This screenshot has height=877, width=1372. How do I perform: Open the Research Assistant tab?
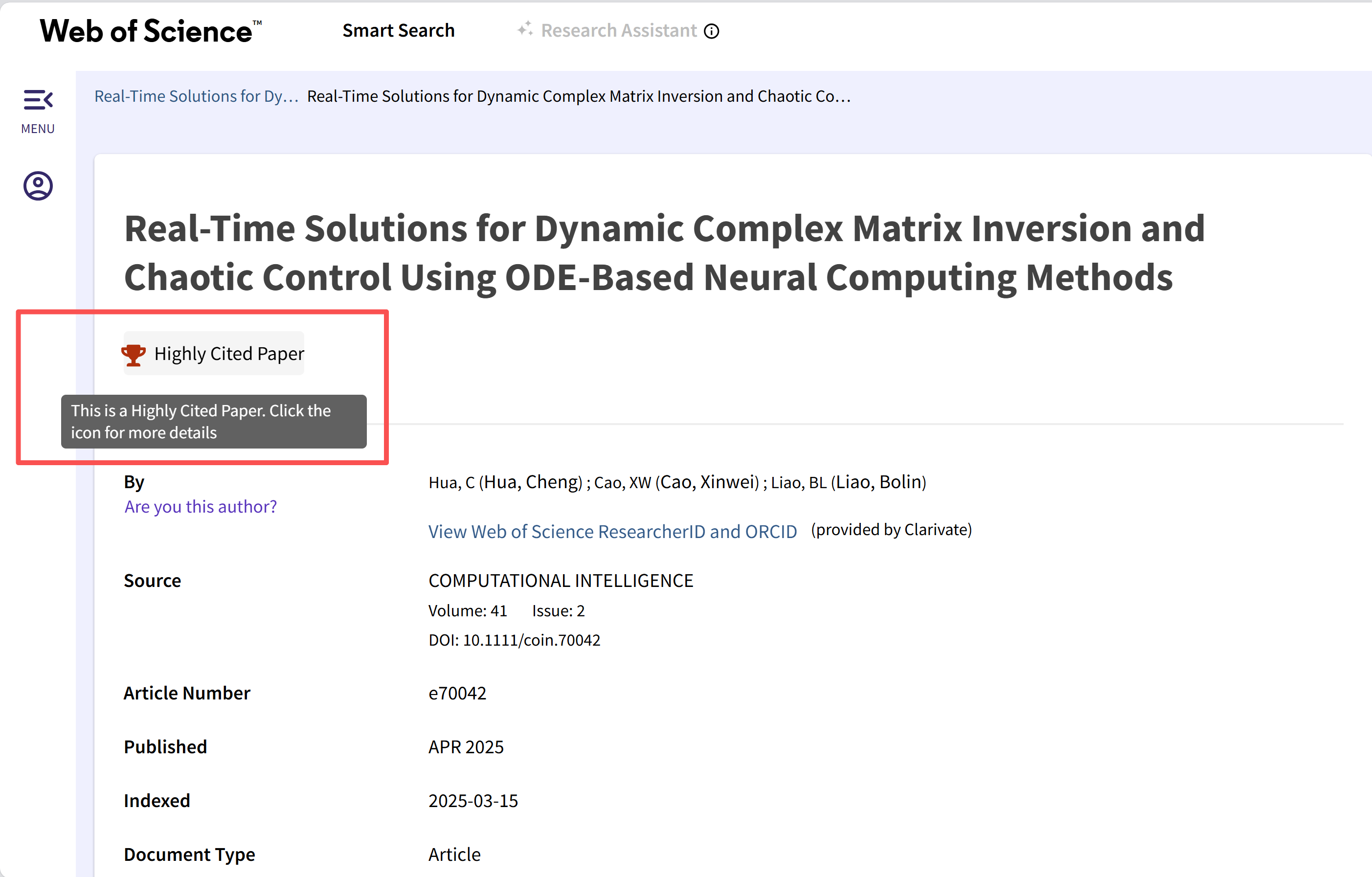pos(618,31)
